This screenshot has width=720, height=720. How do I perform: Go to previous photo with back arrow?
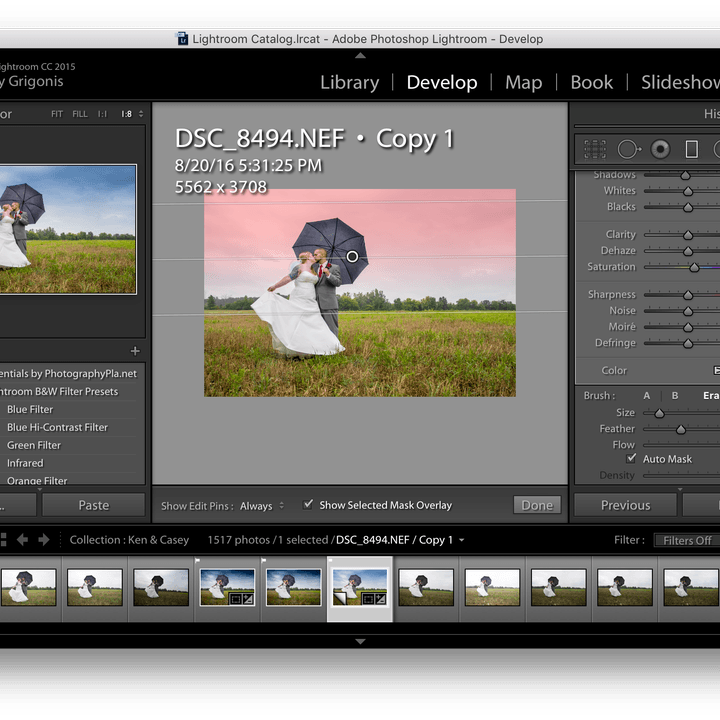coord(22,540)
